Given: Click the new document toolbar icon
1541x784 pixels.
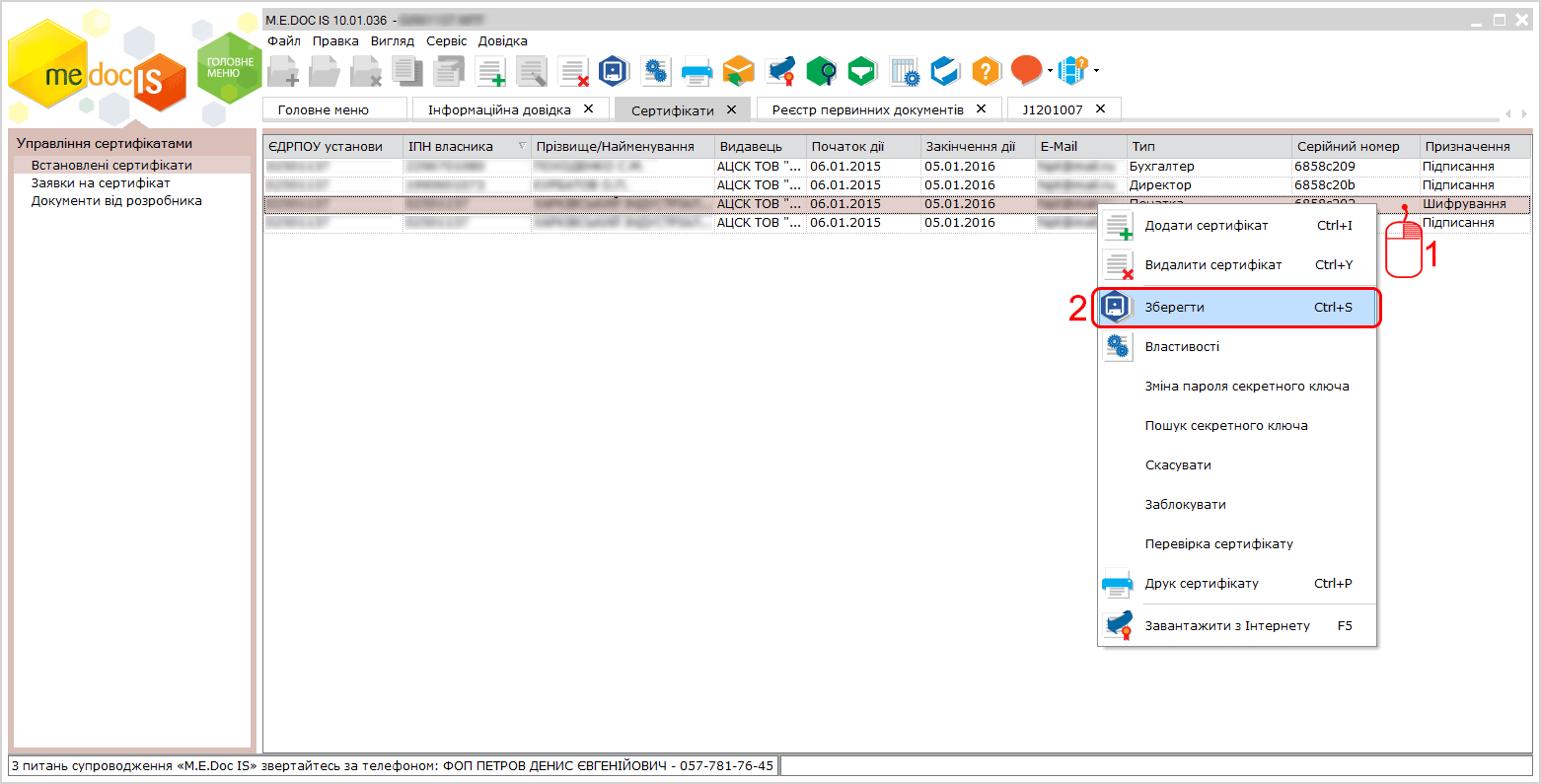Looking at the screenshot, I should tap(284, 71).
